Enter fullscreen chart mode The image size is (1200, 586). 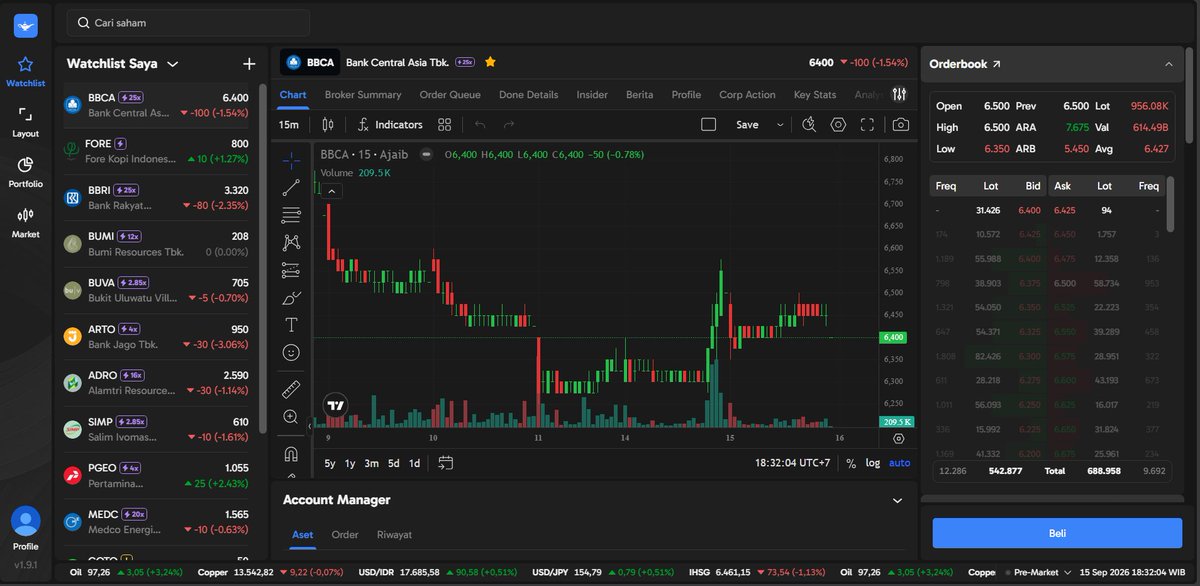point(867,125)
